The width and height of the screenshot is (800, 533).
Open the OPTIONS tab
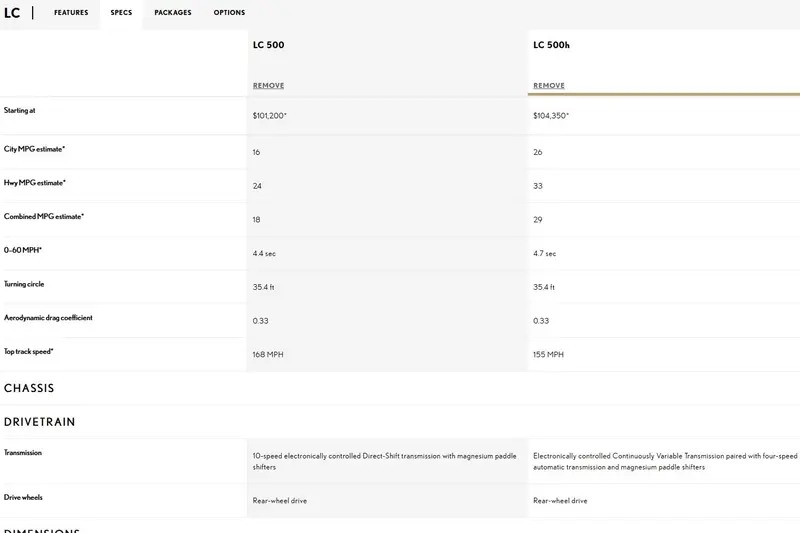click(229, 12)
